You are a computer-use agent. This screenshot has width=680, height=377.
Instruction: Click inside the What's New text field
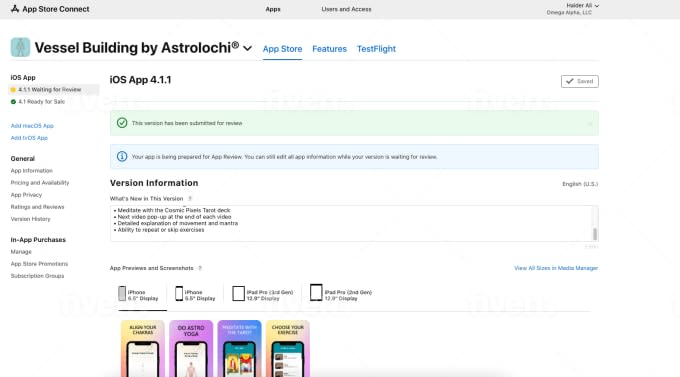click(354, 223)
